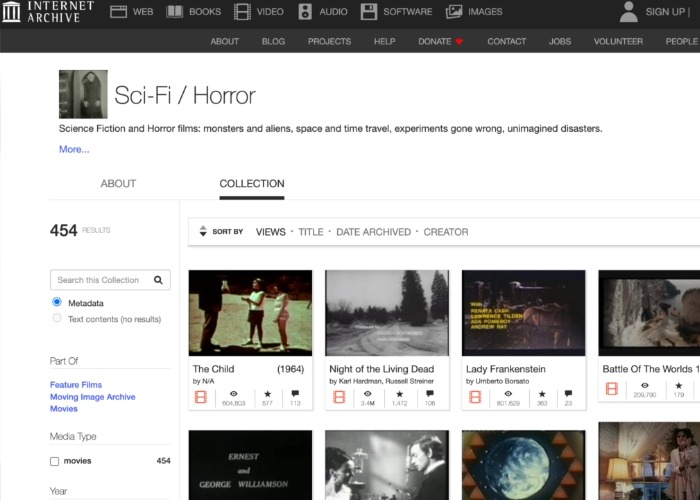
Task: Click the search magnifier icon
Action: coord(158,280)
